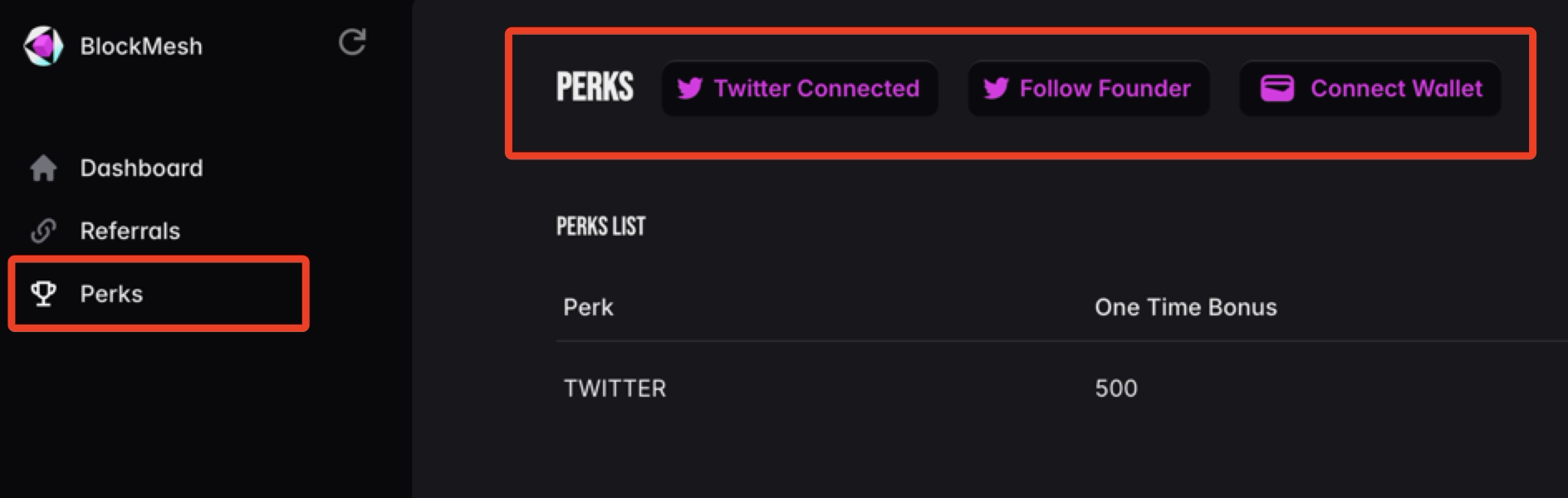Click the PERKS LIST section title
The image size is (1568, 498).
coord(600,226)
